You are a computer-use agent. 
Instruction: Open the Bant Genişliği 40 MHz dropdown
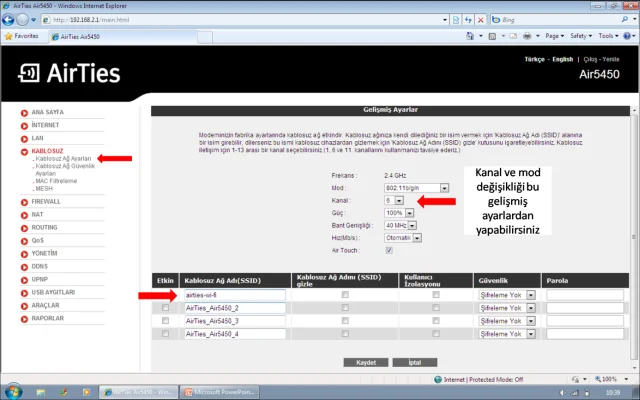[x=400, y=225]
